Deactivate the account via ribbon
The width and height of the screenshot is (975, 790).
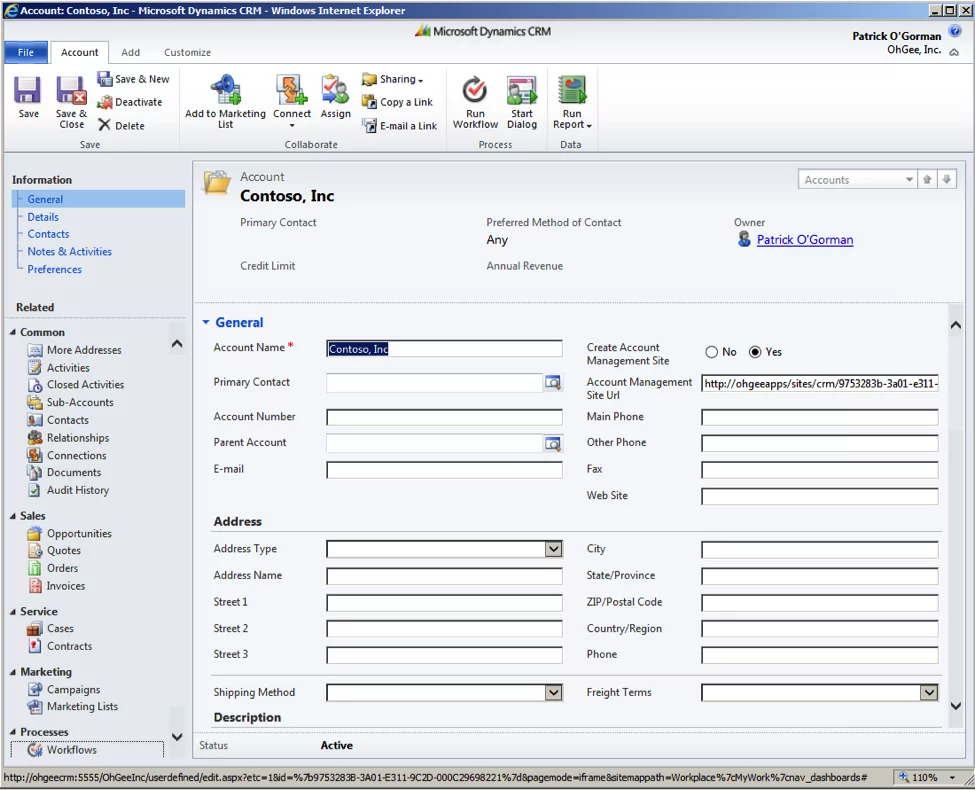131,102
